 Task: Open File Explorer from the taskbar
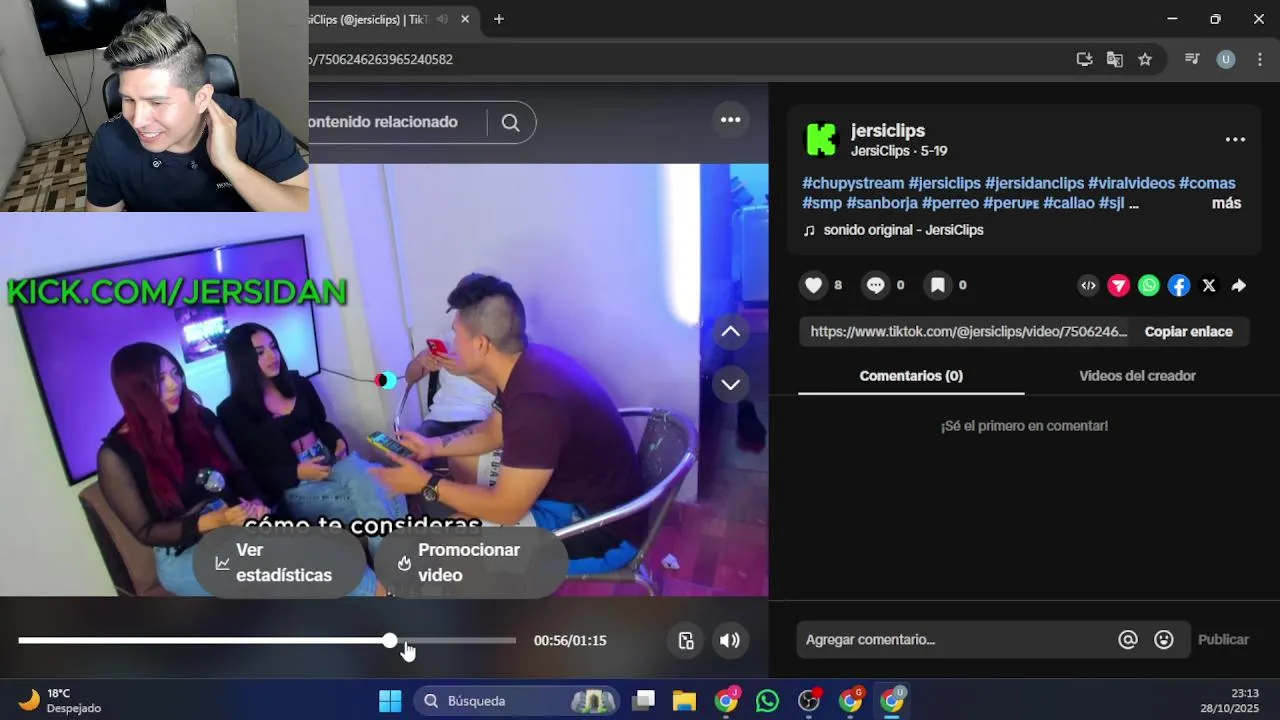point(684,701)
